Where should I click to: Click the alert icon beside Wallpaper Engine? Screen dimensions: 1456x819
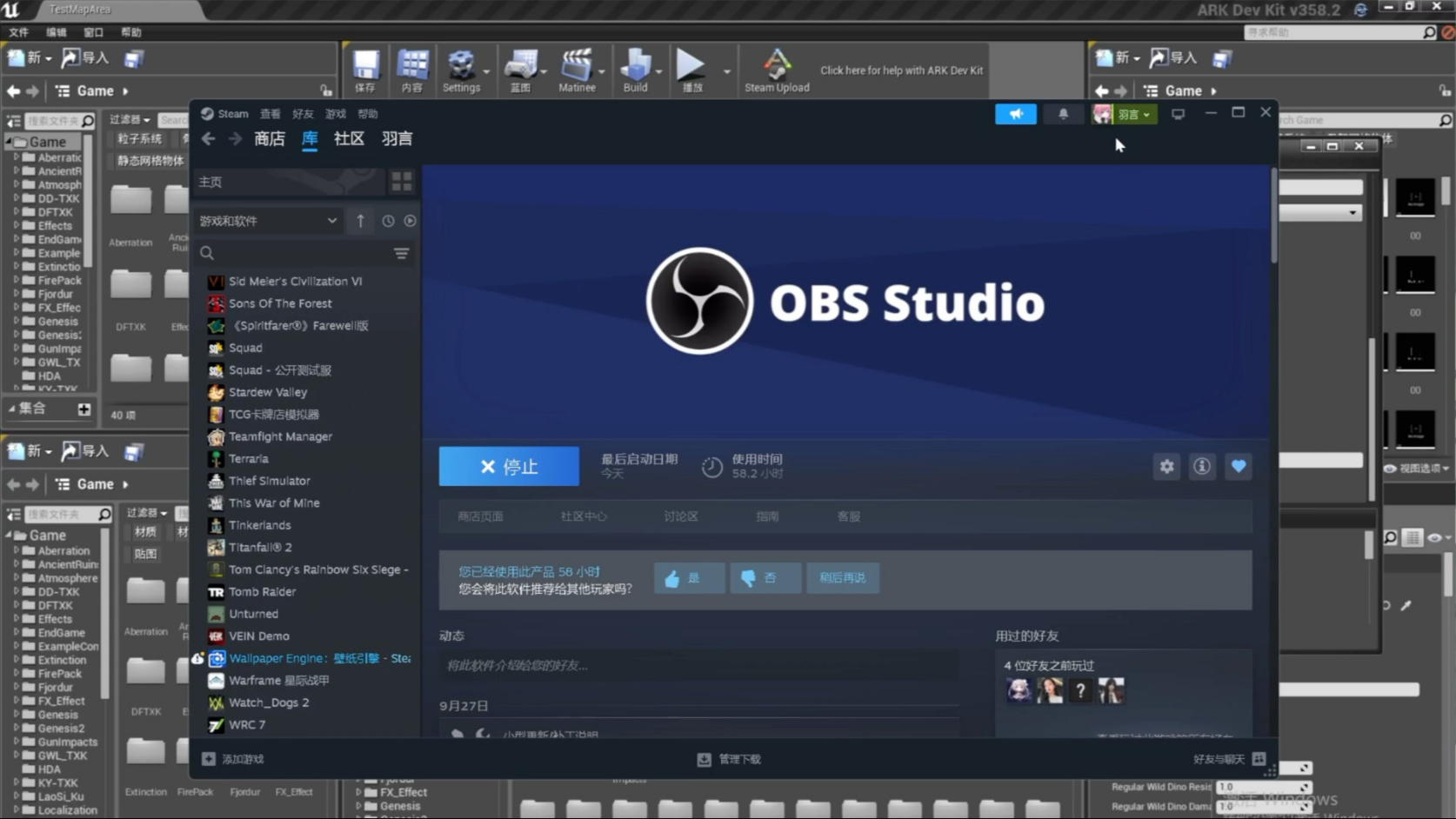[198, 659]
